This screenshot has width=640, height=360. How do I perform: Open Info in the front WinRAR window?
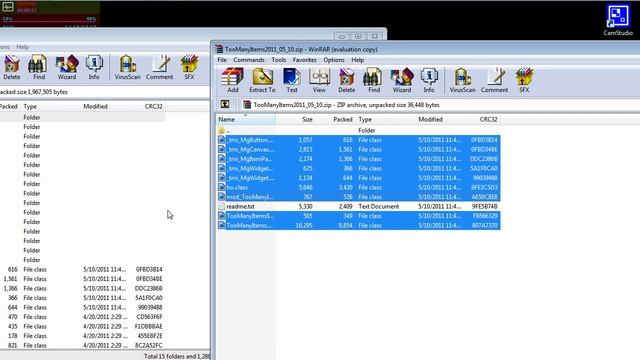click(429, 80)
